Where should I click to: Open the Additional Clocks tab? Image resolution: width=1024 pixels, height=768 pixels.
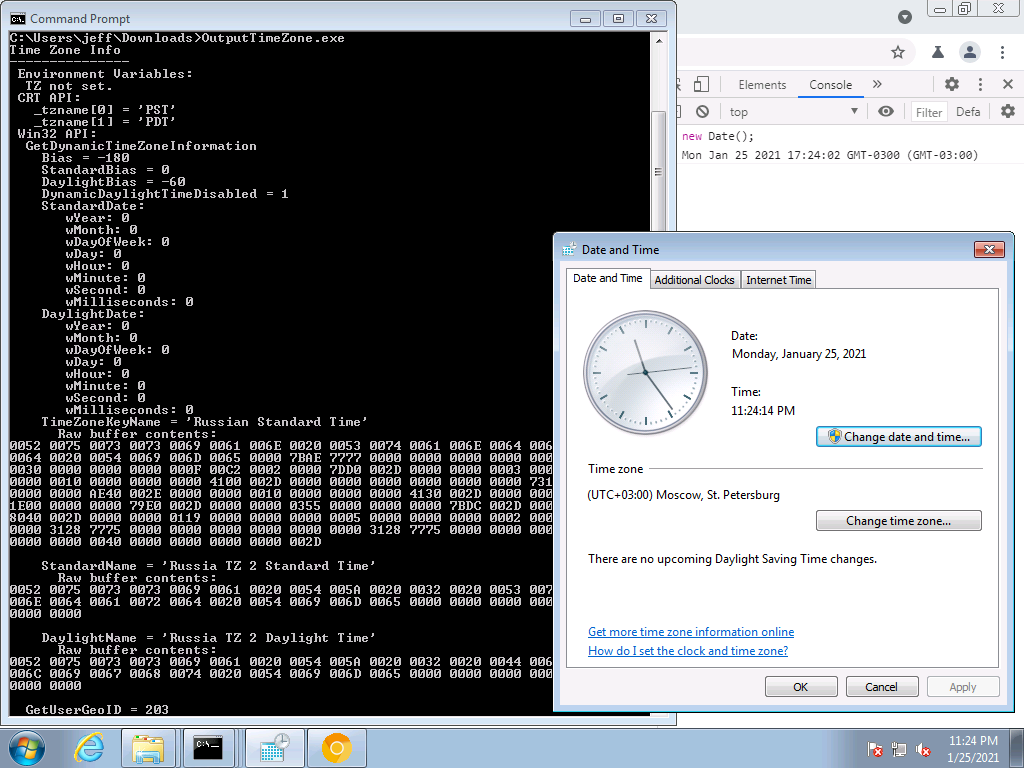(694, 280)
